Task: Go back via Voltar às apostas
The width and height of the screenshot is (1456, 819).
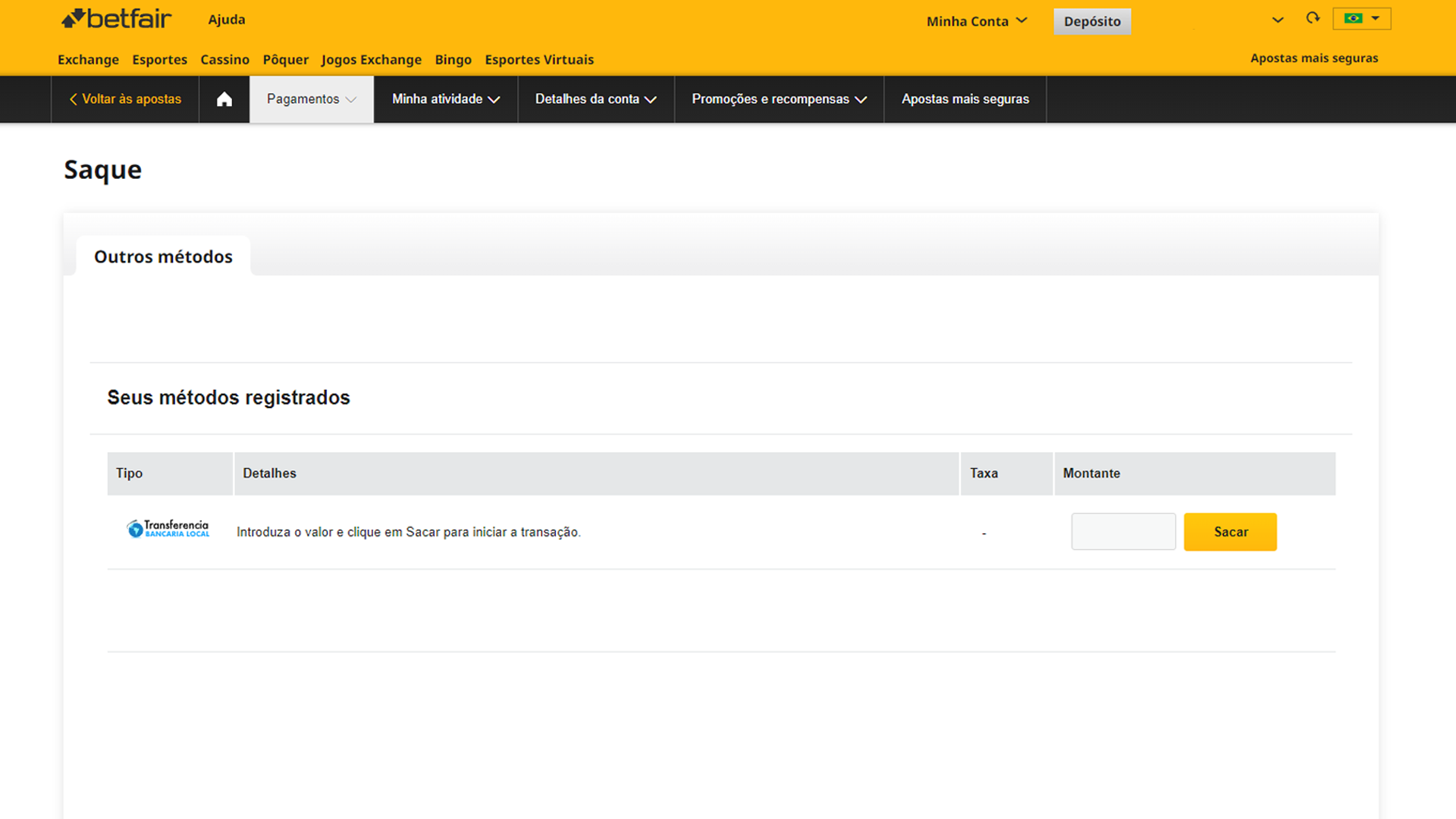Action: [125, 99]
